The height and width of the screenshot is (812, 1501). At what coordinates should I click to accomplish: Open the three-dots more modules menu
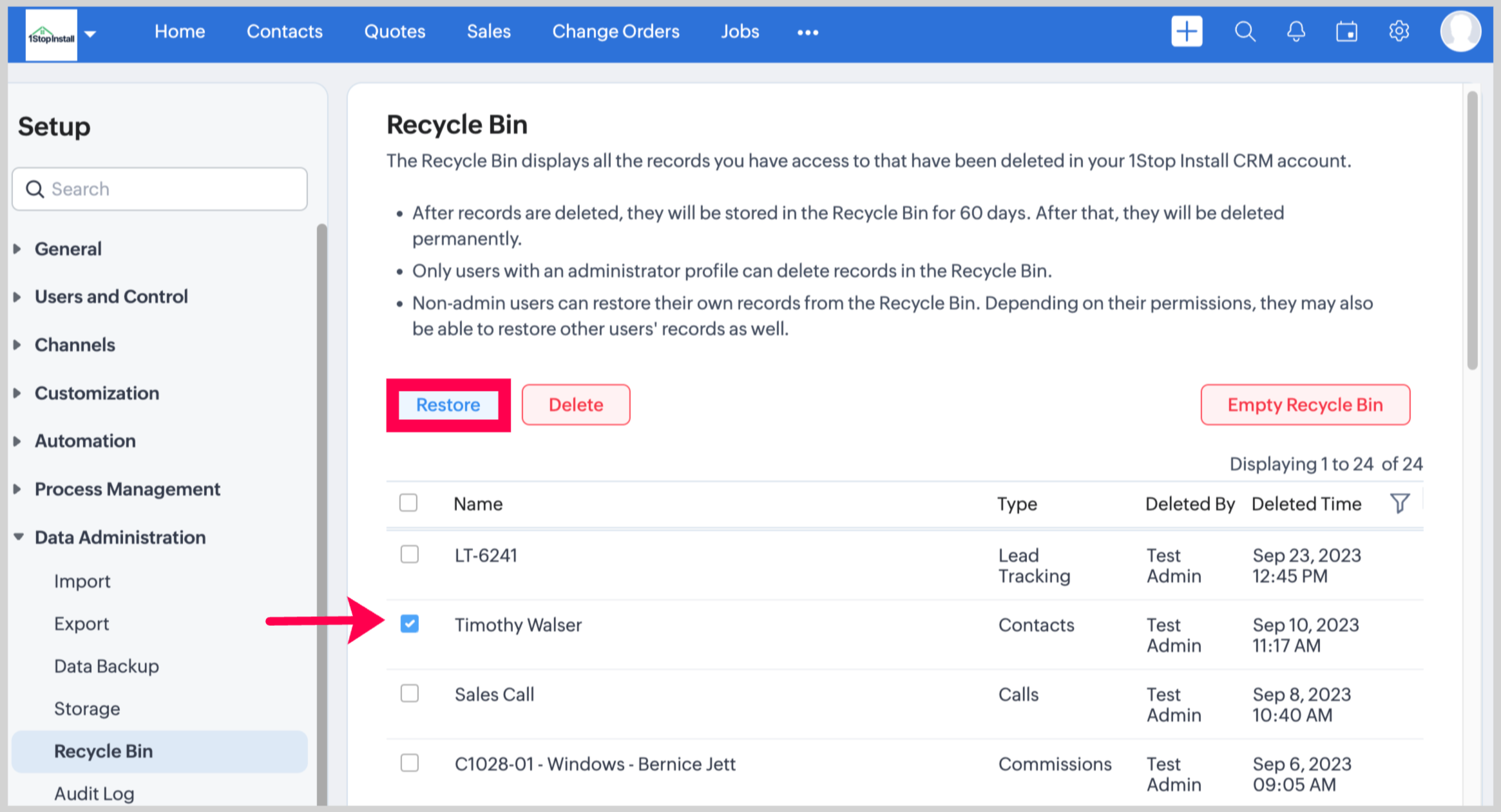[x=807, y=32]
